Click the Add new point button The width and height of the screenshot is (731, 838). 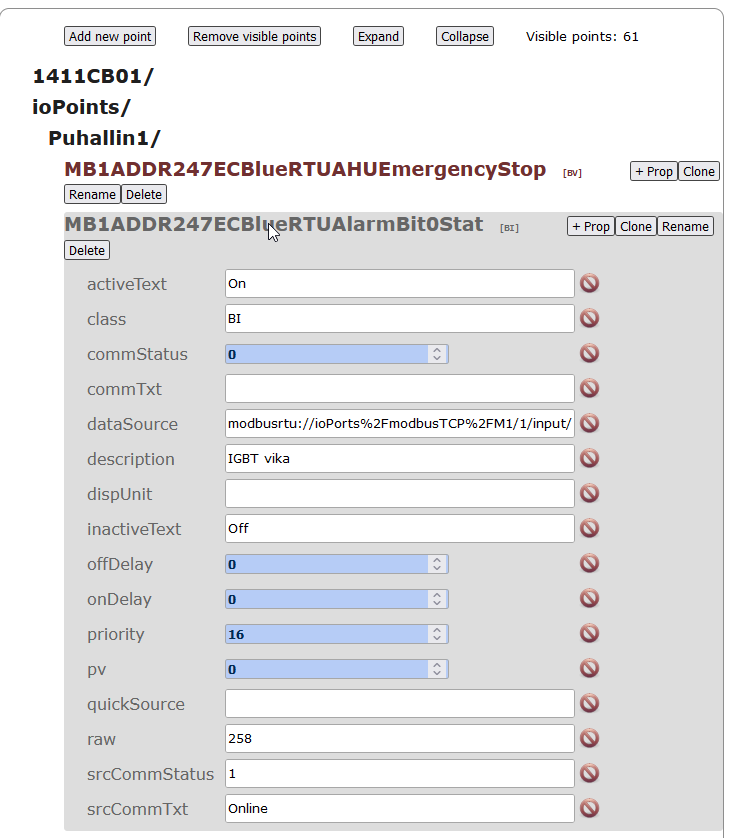click(110, 37)
